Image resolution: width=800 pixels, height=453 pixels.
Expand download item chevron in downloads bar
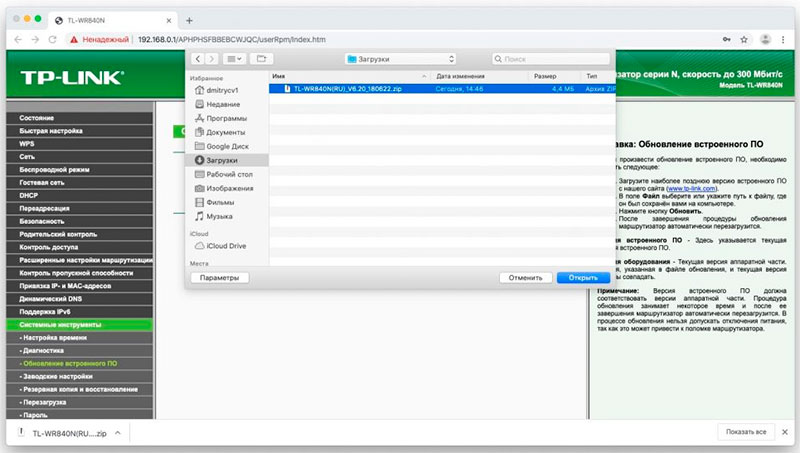pos(118,432)
